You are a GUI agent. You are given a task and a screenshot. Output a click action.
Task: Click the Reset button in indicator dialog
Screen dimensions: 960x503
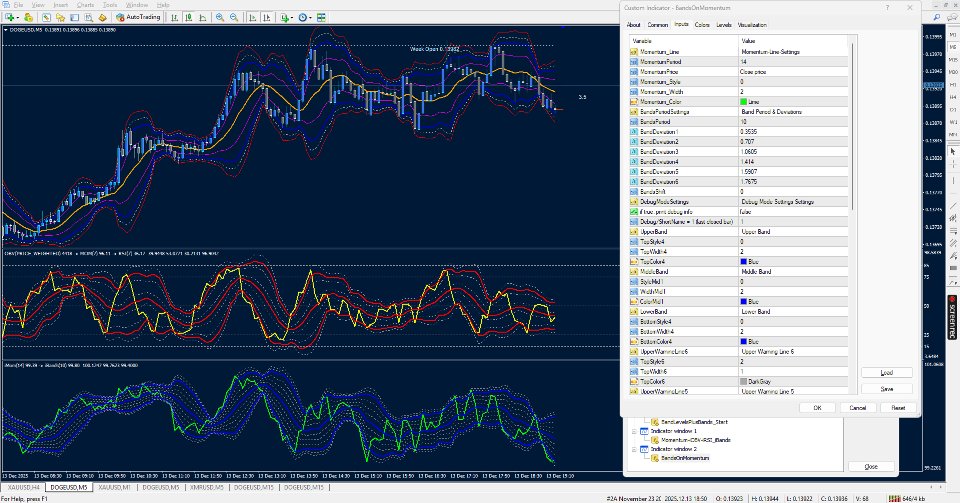pyautogui.click(x=898, y=408)
